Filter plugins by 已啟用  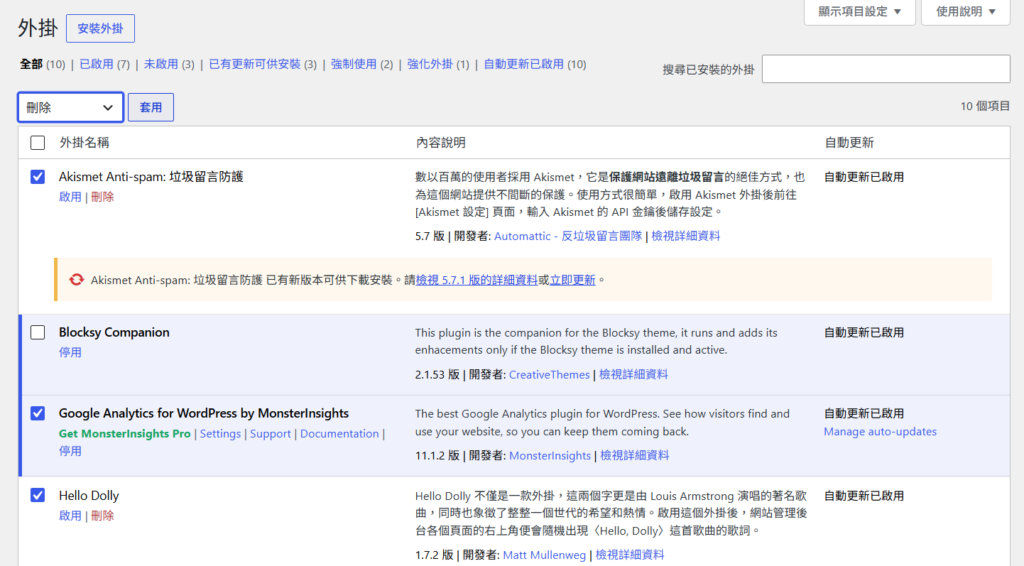point(95,64)
